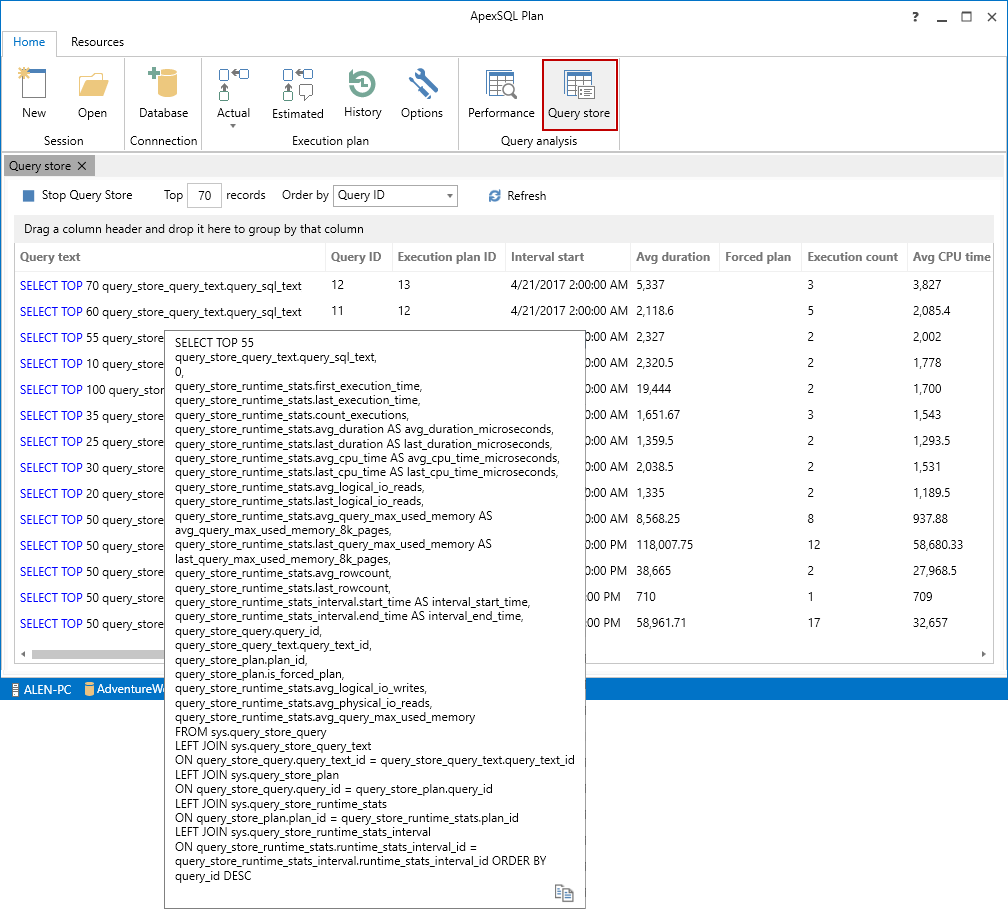Select the Avg duration cell 118,007.75
This screenshot has width=1008, height=910.
click(x=665, y=545)
